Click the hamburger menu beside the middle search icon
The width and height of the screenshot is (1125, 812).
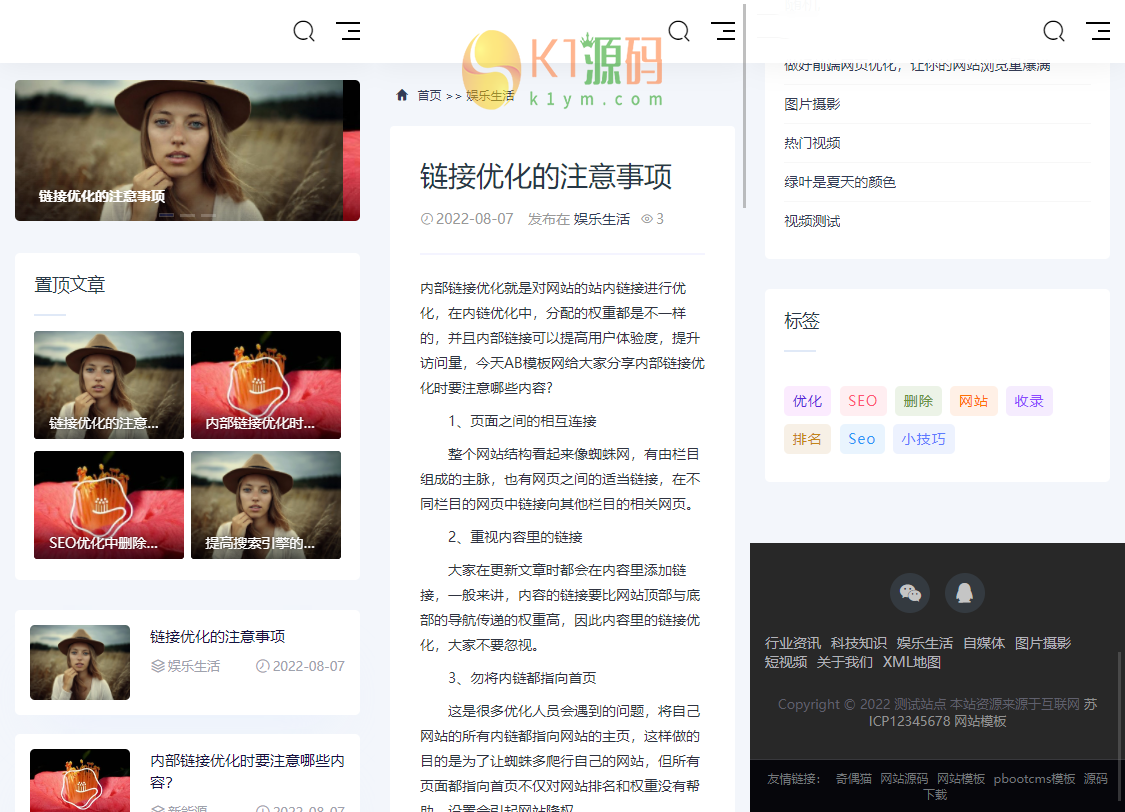click(723, 31)
